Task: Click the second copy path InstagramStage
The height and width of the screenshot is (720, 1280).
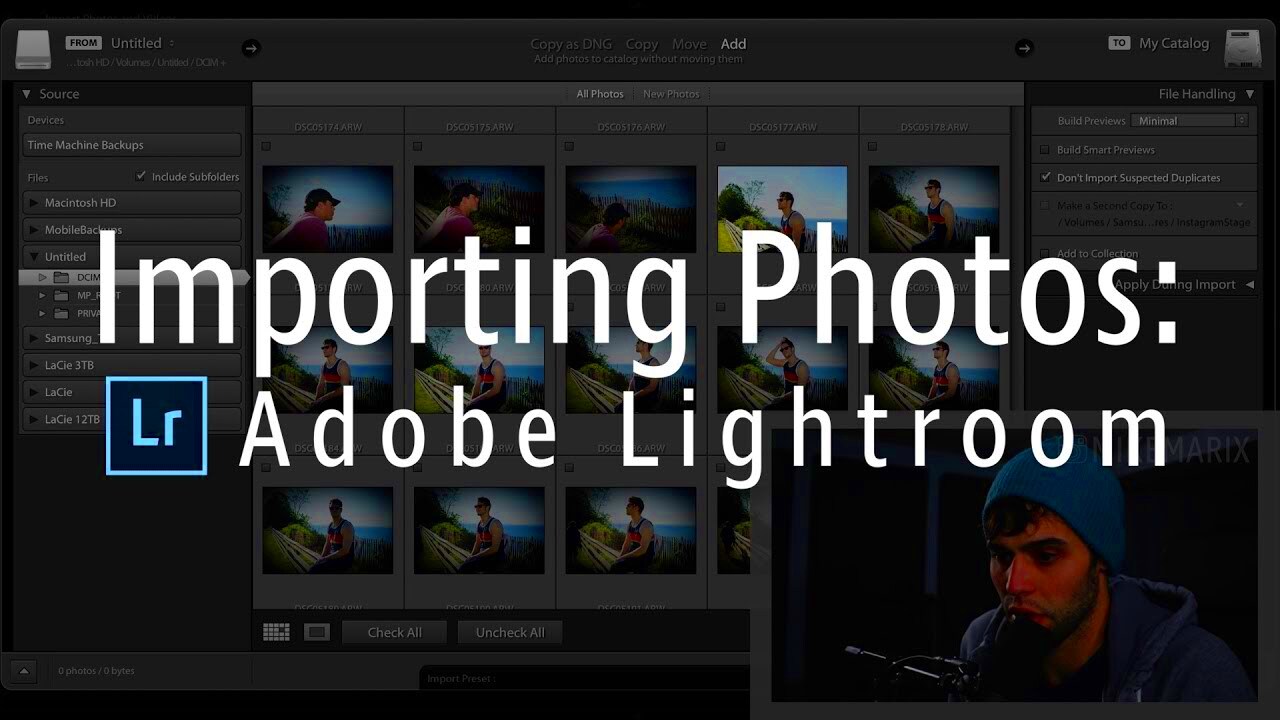Action: pos(1153,222)
